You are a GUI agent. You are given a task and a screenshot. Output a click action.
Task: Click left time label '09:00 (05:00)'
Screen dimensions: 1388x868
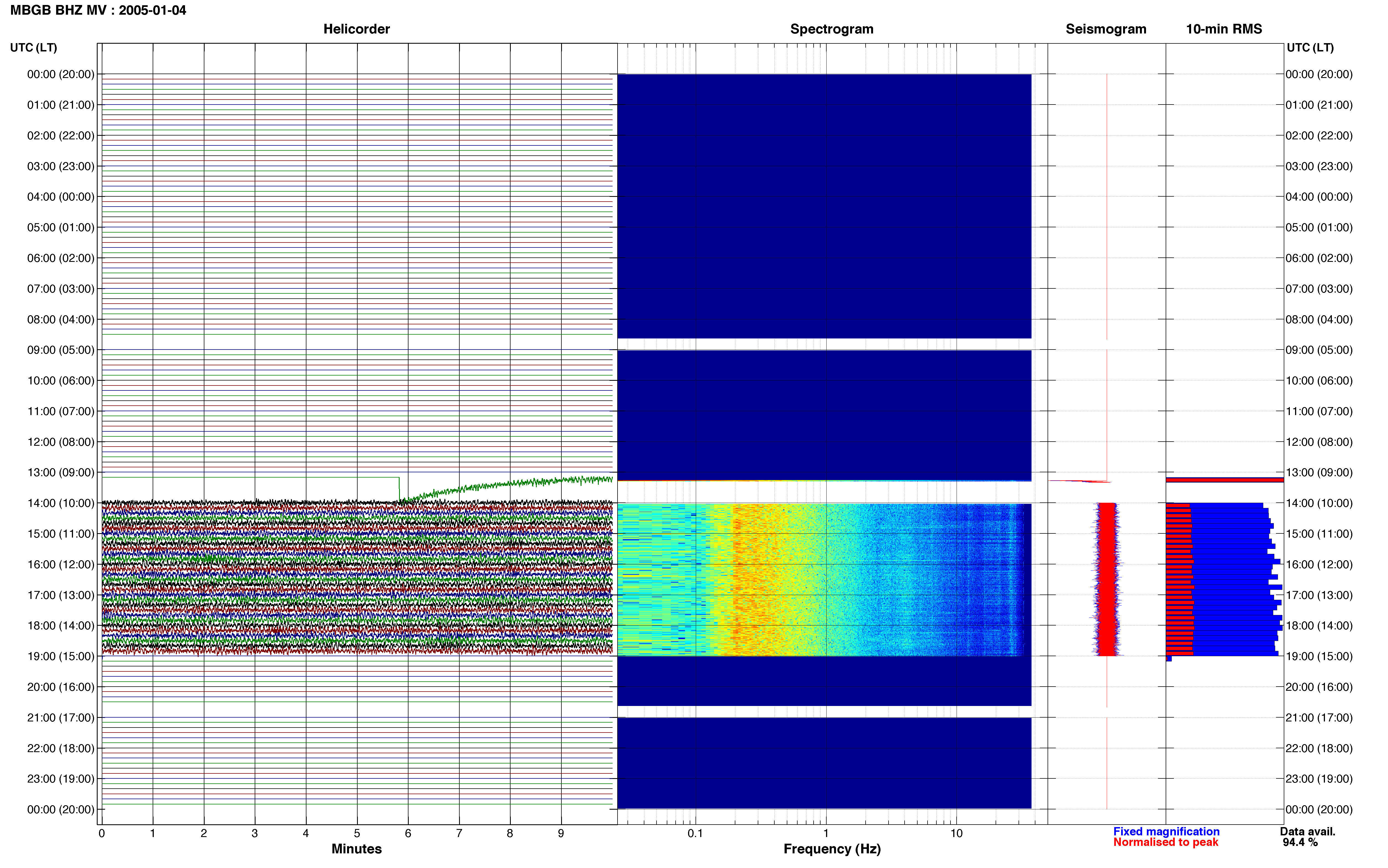point(61,350)
